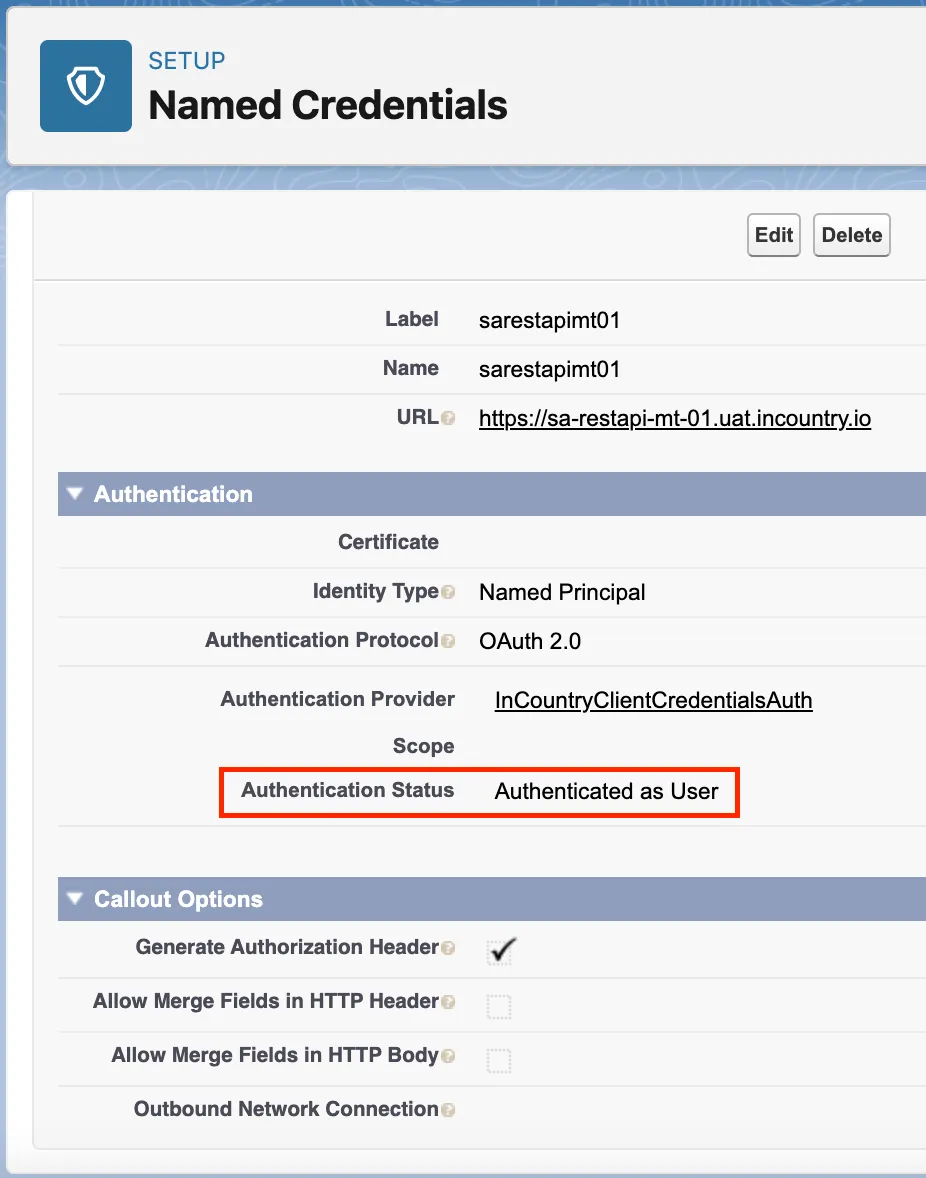926x1178 pixels.
Task: Open help for Allow Merge Fields in HTTP Header
Action: (x=448, y=1002)
